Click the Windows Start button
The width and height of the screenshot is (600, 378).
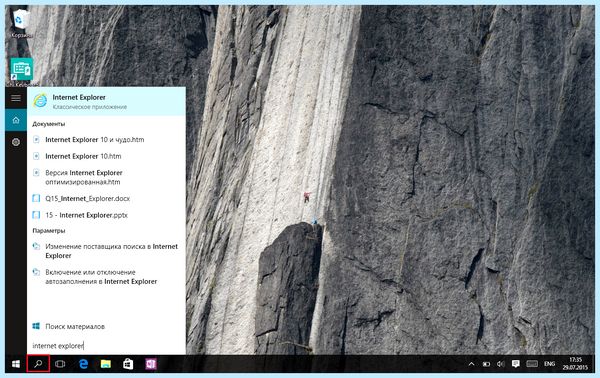click(16, 364)
